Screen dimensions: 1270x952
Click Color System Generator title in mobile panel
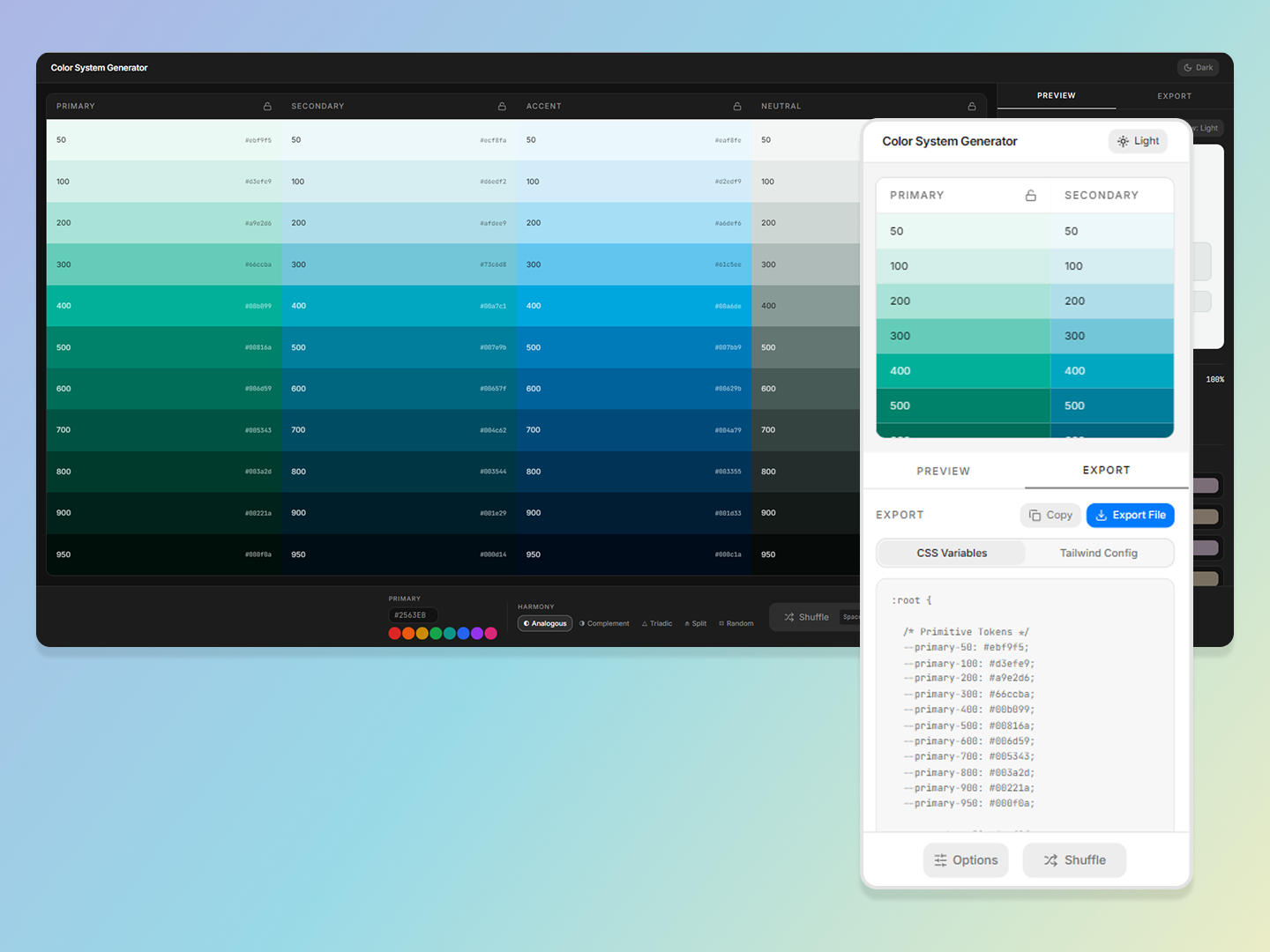pyautogui.click(x=950, y=141)
